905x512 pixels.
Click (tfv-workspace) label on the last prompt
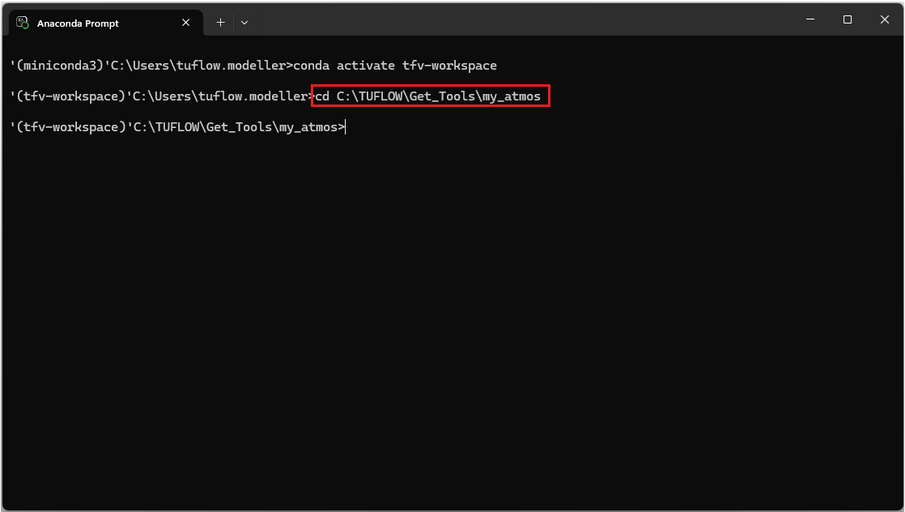click(68, 127)
